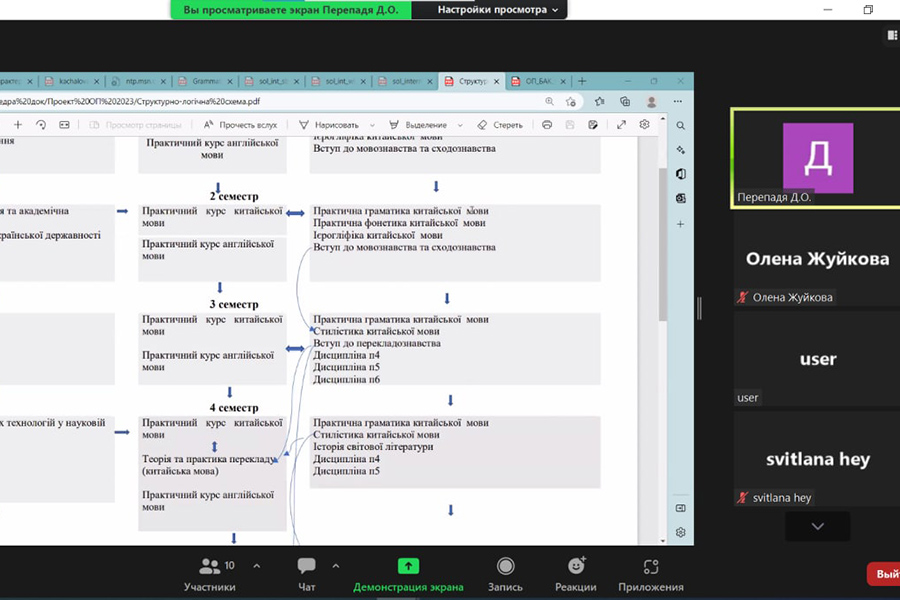This screenshot has width=900, height=600.
Task: Switch to the ОП_БАК tab
Action: coord(537,82)
